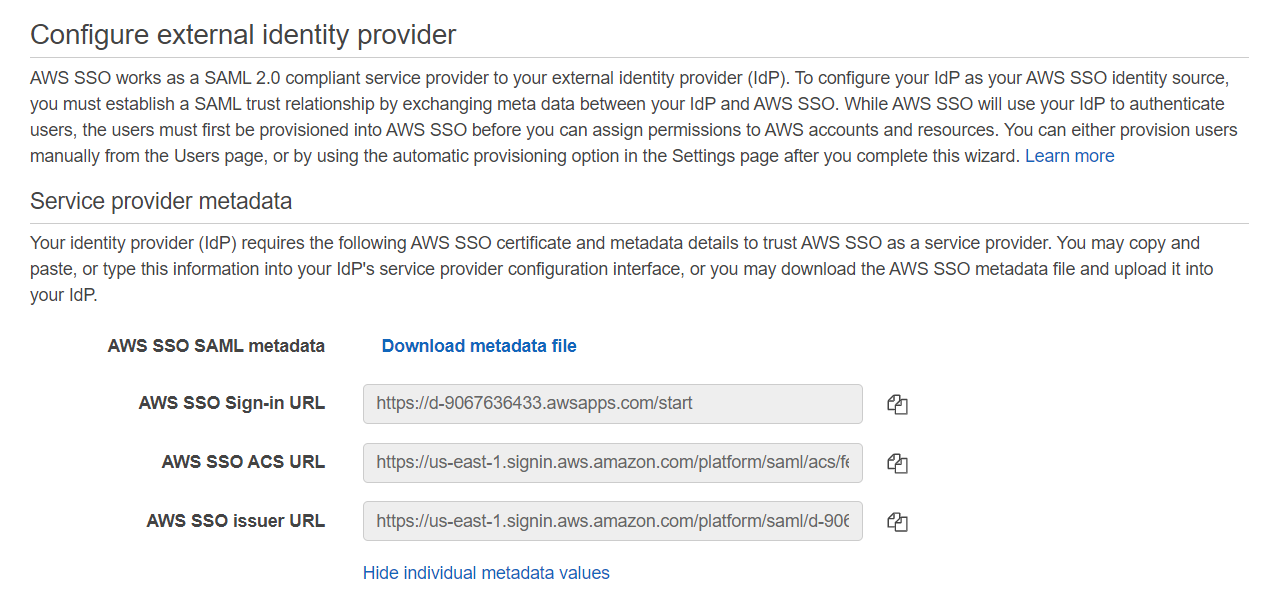Click the AWS SSO ACS URL label
This screenshot has height=596, width=1275.
click(243, 462)
